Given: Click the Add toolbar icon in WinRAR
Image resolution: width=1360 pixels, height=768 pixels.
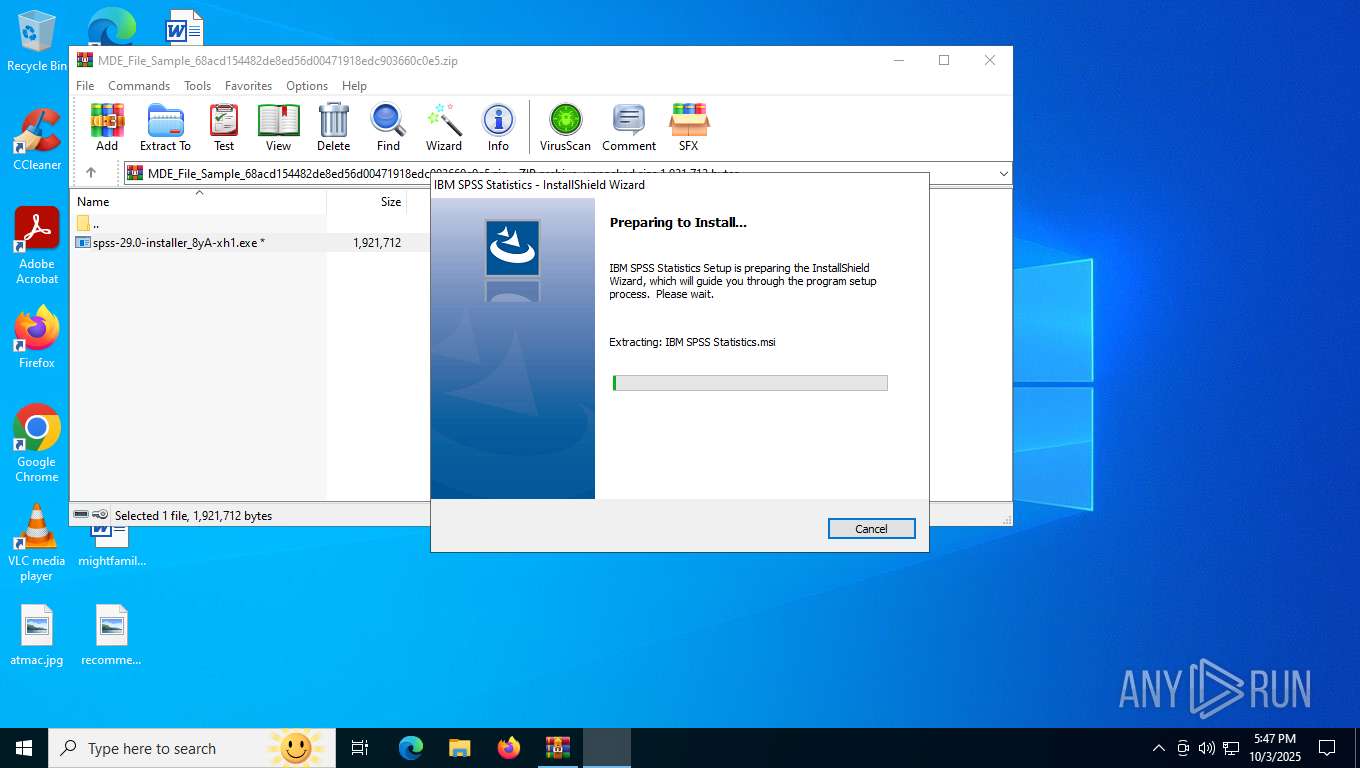Looking at the screenshot, I should point(107,127).
